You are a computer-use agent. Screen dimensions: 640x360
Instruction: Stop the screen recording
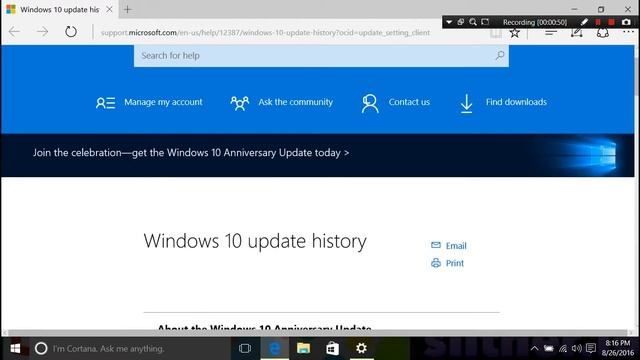[x=611, y=22]
